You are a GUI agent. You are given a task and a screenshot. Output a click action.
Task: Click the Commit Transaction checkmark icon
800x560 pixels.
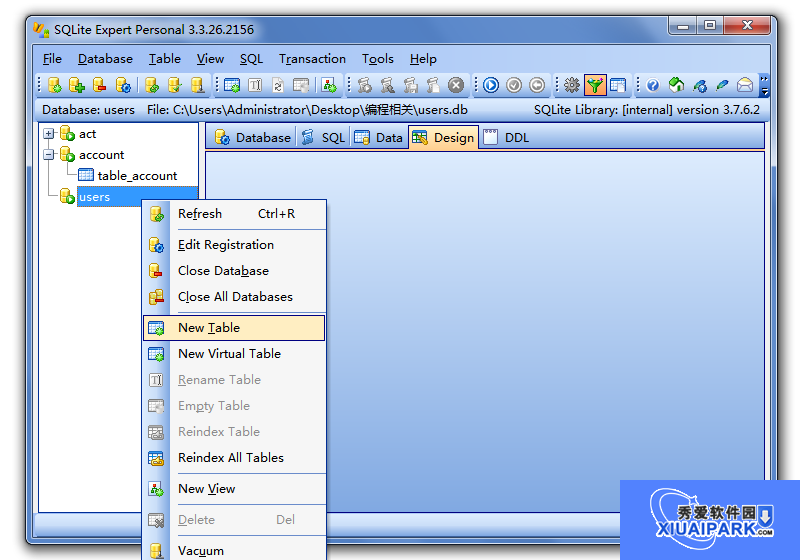click(514, 85)
